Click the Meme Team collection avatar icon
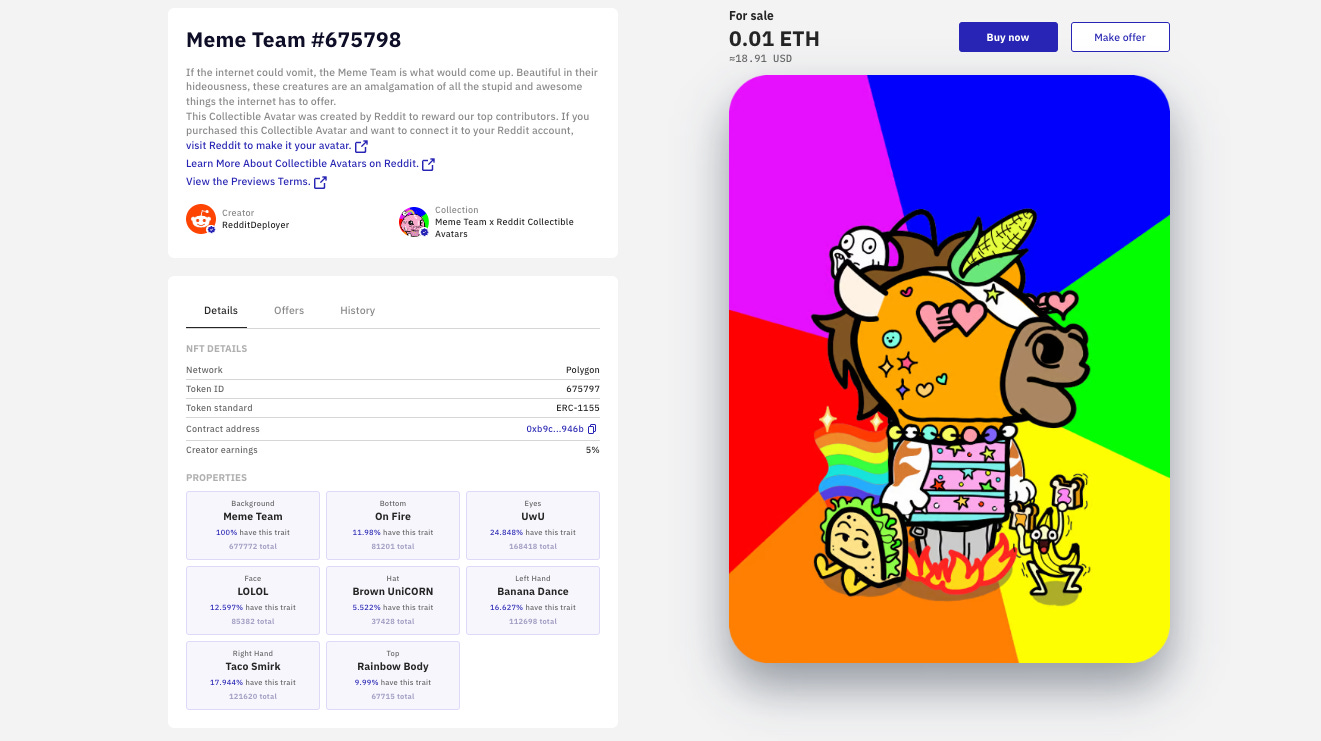The width and height of the screenshot is (1321, 741). [x=414, y=222]
